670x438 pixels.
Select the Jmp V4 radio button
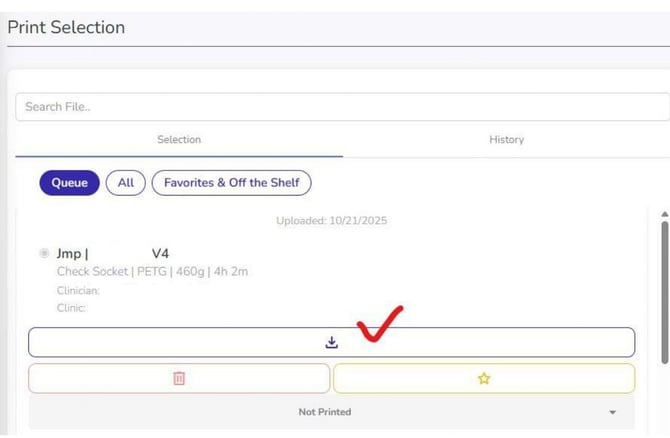pyautogui.click(x=44, y=254)
